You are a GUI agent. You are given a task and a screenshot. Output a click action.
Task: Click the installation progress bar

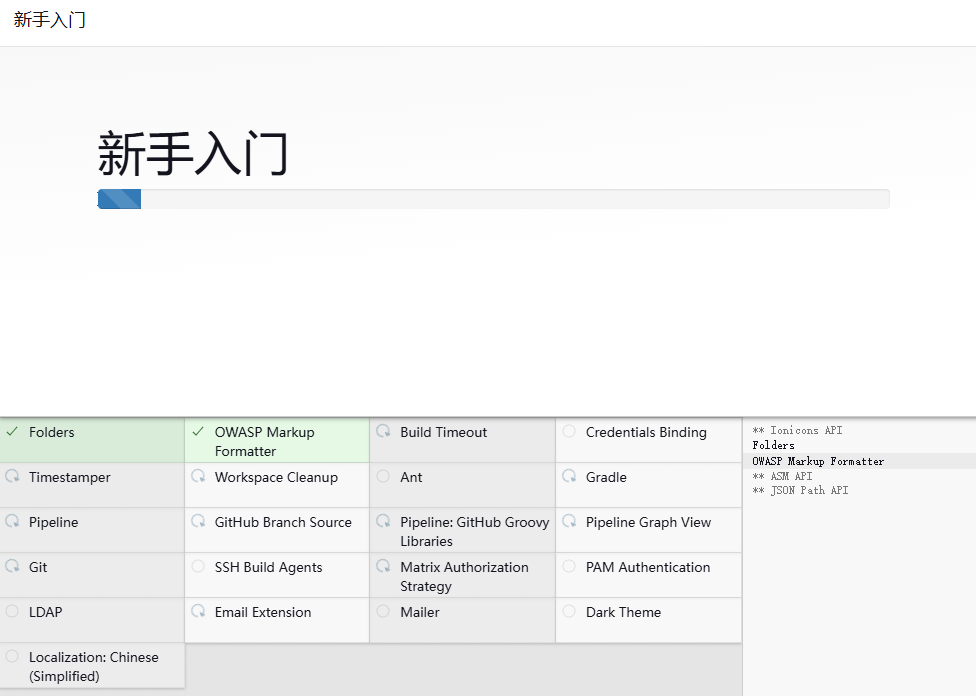coord(493,199)
